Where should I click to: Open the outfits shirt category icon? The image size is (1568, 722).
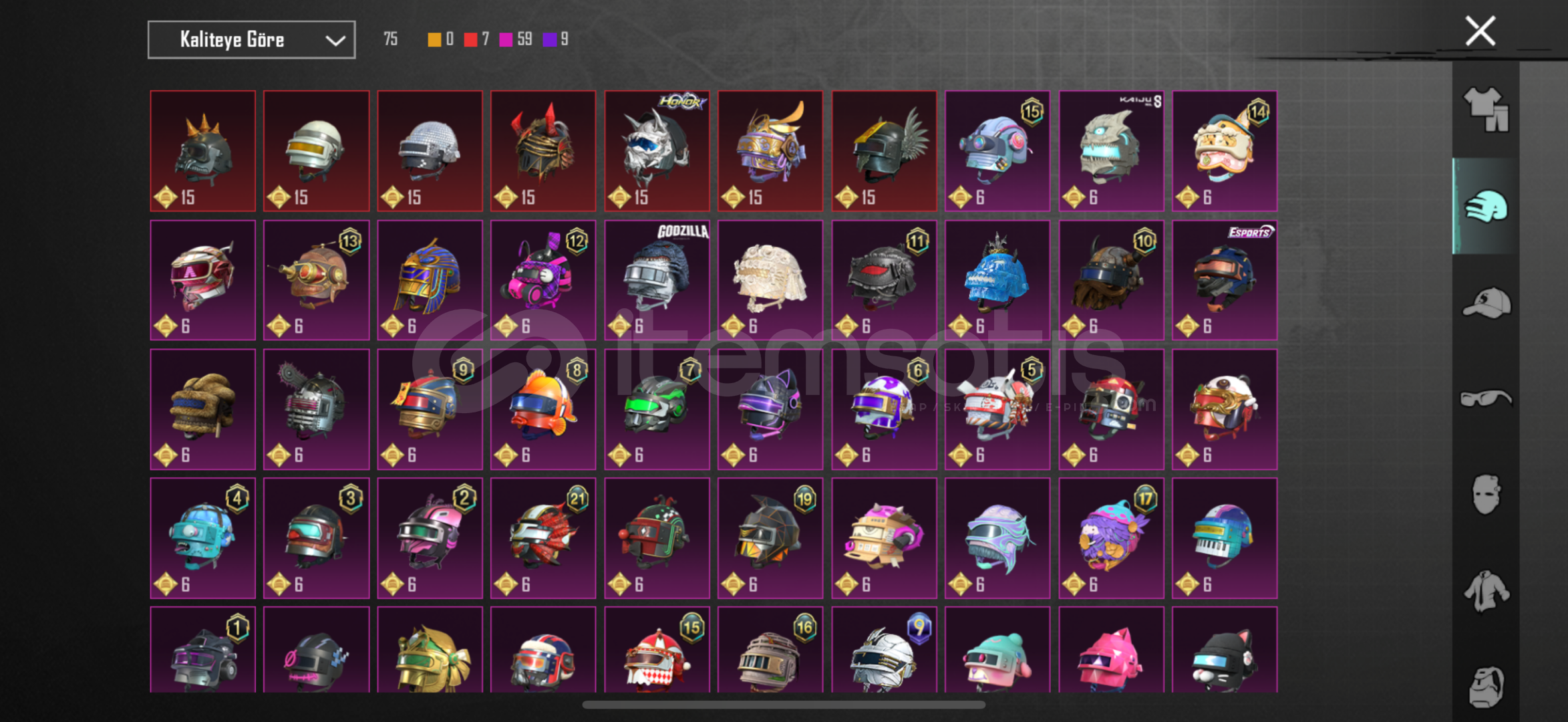[x=1486, y=110]
